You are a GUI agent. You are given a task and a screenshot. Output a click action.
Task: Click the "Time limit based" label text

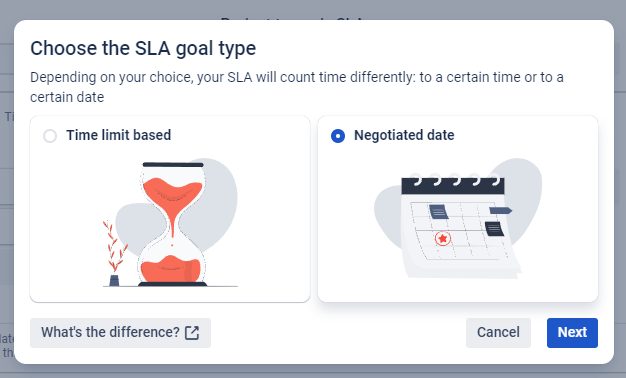[119, 135]
